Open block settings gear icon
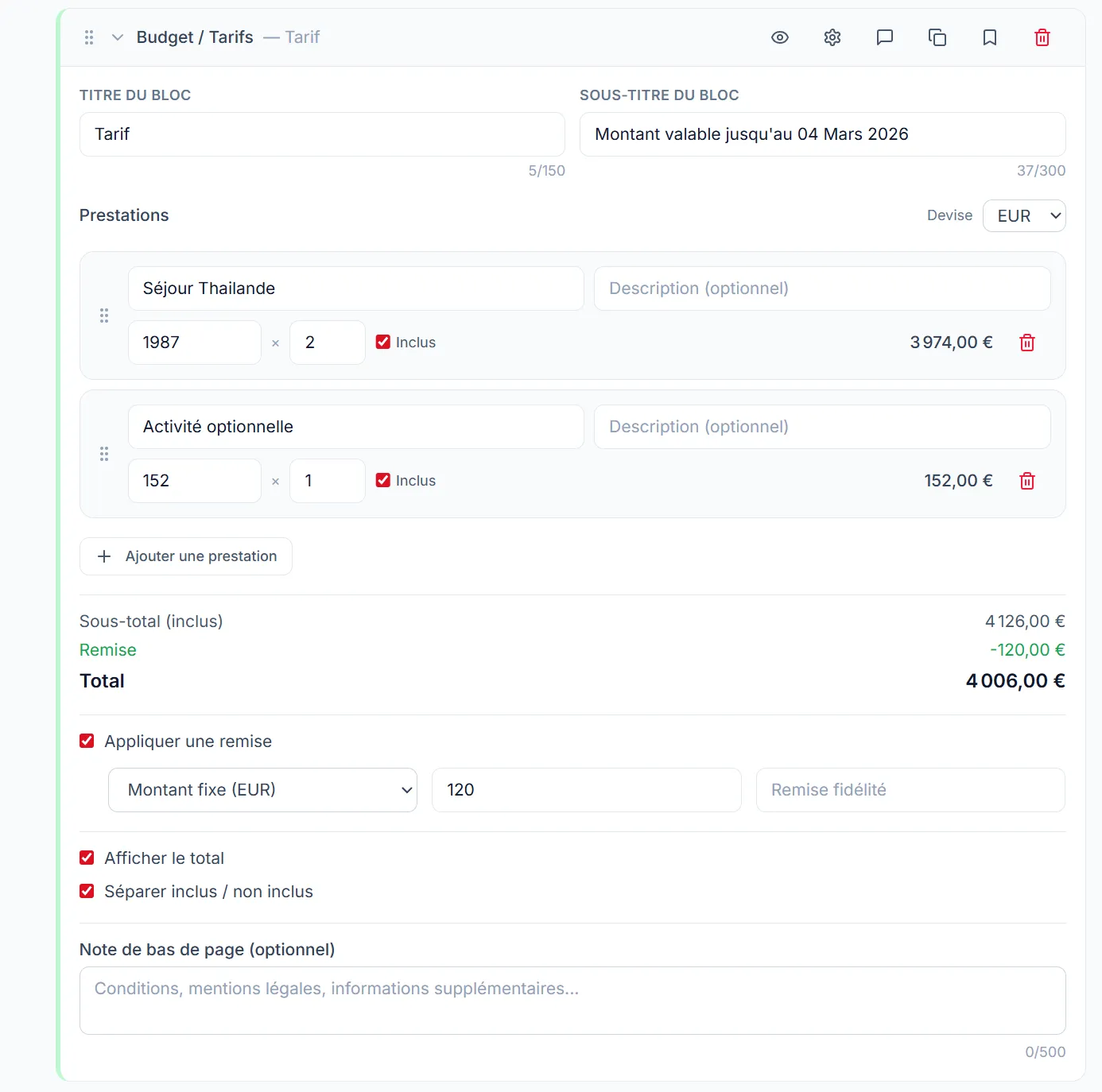The width and height of the screenshot is (1102, 1092). pos(832,37)
